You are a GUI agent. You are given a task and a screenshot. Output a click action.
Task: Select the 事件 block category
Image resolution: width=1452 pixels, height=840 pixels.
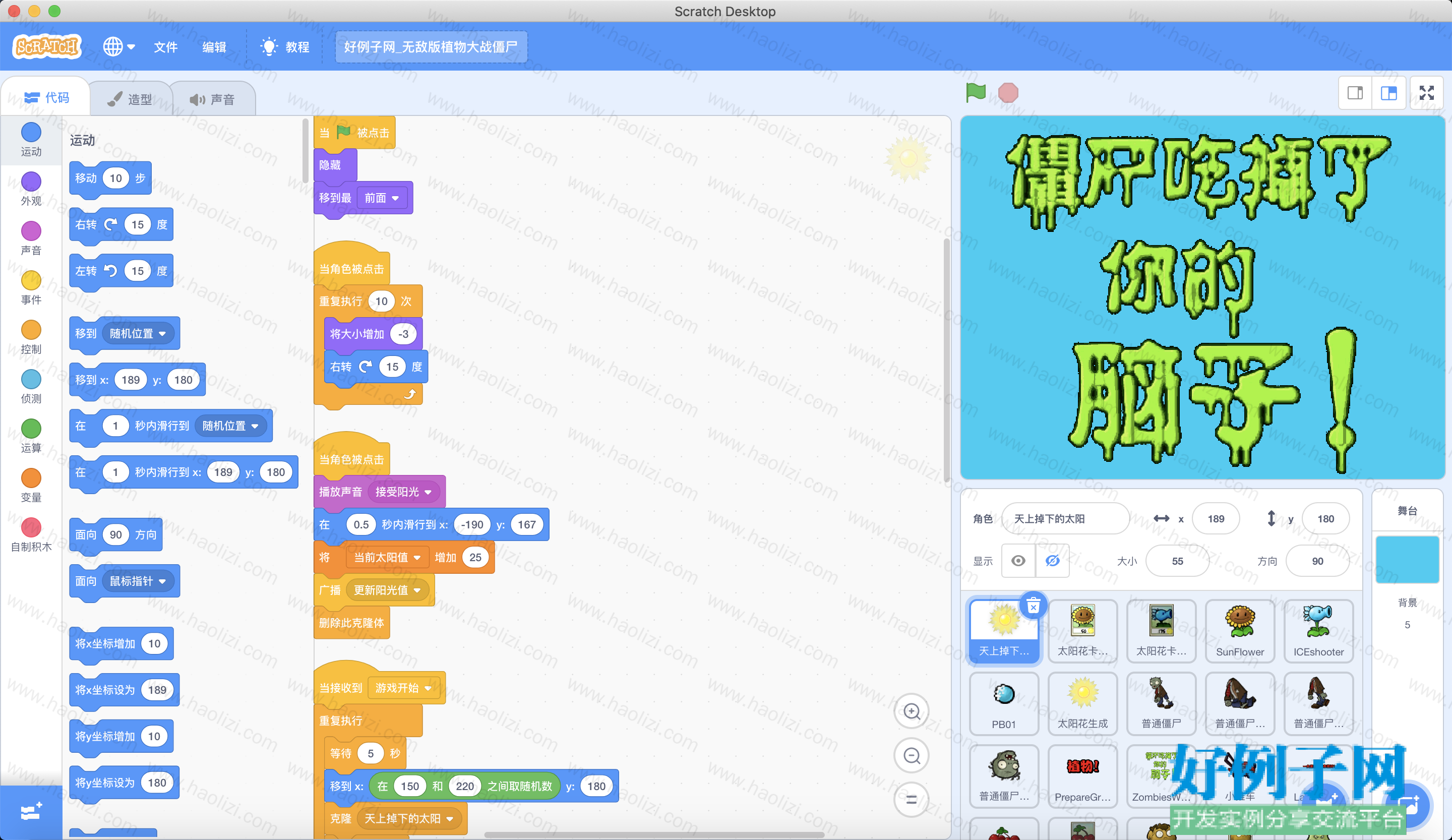31,288
